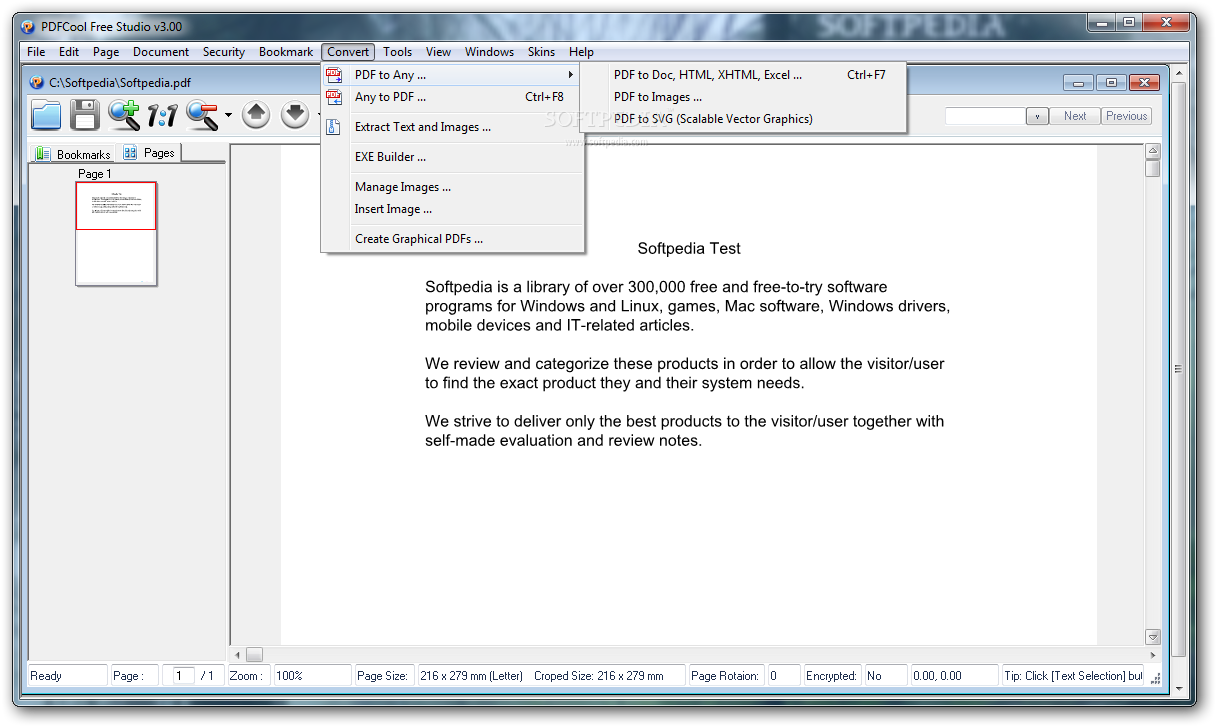The width and height of the screenshot is (1217, 727).
Task: Select PDF to Images submenu entry
Action: [744, 97]
